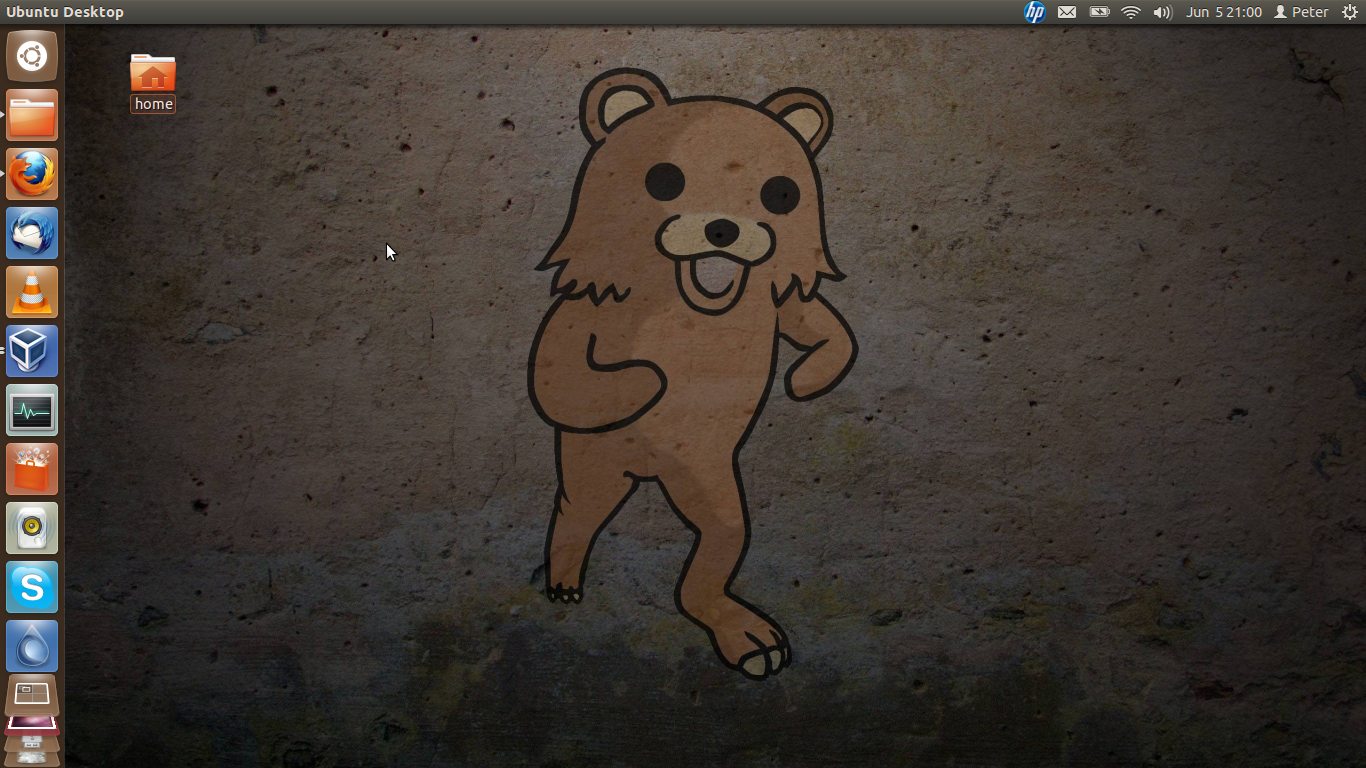1366x768 pixels.
Task: Click the HP indicator in top panel
Action: click(1035, 12)
